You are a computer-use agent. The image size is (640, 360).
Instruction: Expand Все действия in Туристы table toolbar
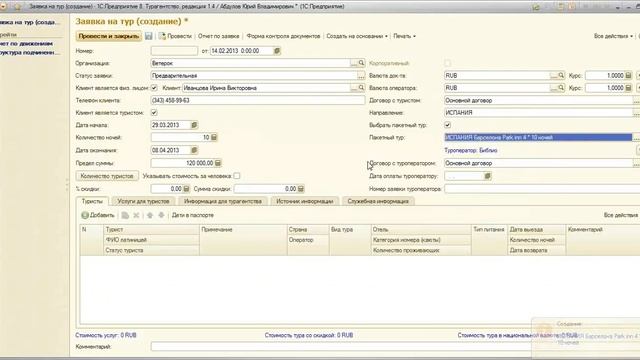click(621, 215)
